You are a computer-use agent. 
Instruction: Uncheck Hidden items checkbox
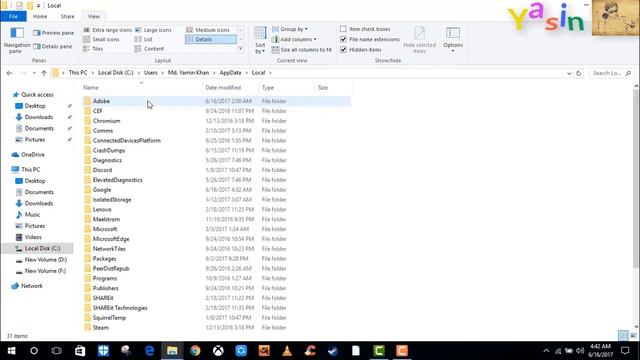pyautogui.click(x=343, y=49)
